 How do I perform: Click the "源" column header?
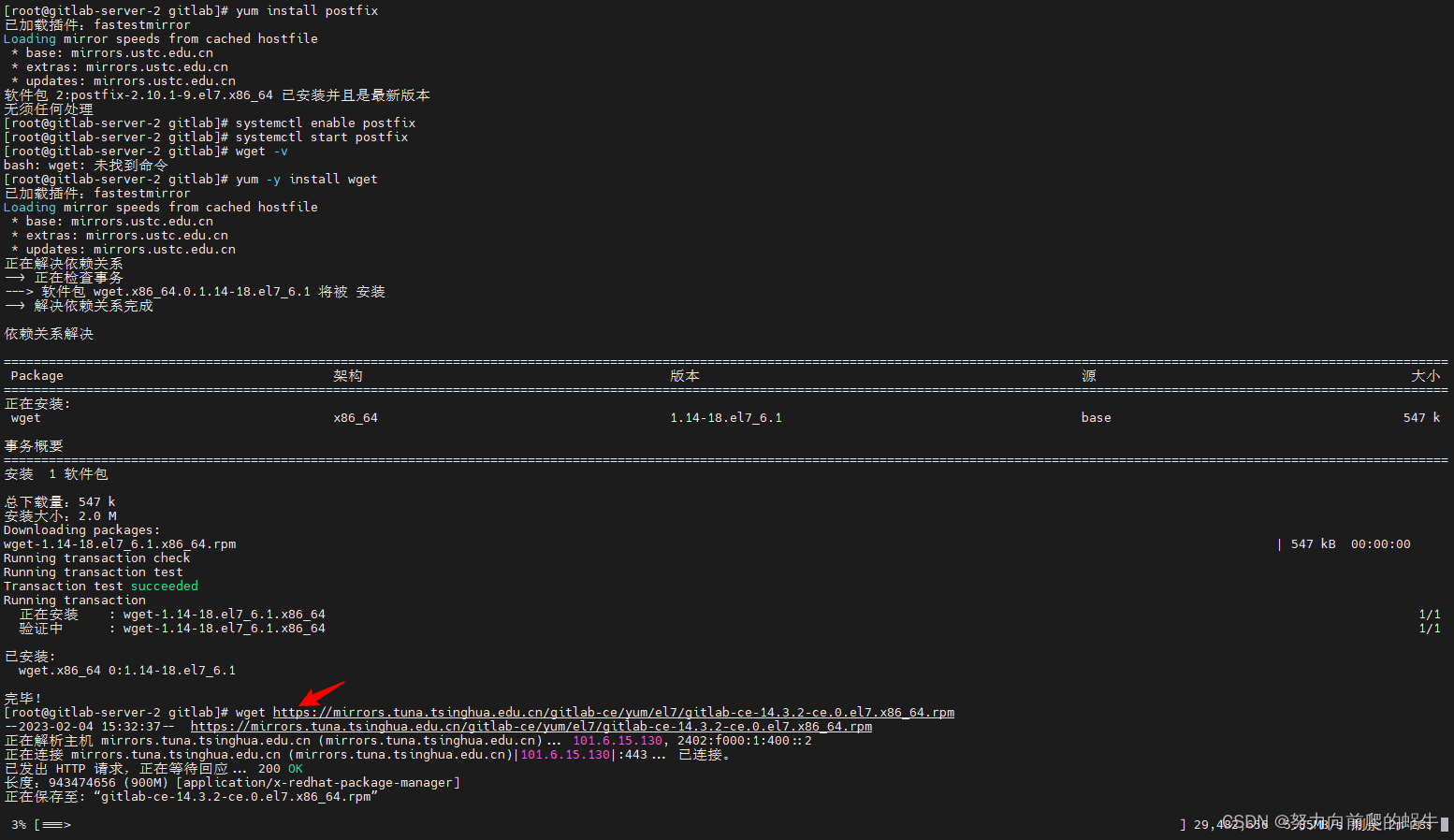click(1089, 376)
